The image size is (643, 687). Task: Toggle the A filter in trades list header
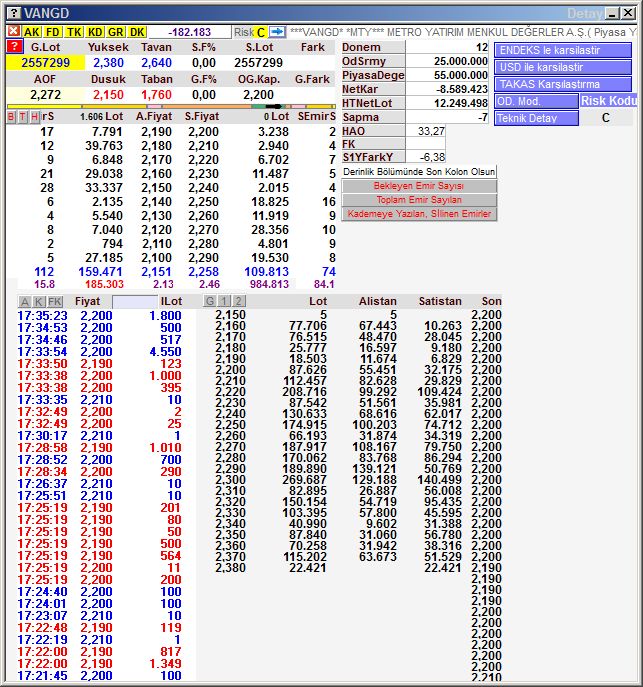[x=25, y=301]
